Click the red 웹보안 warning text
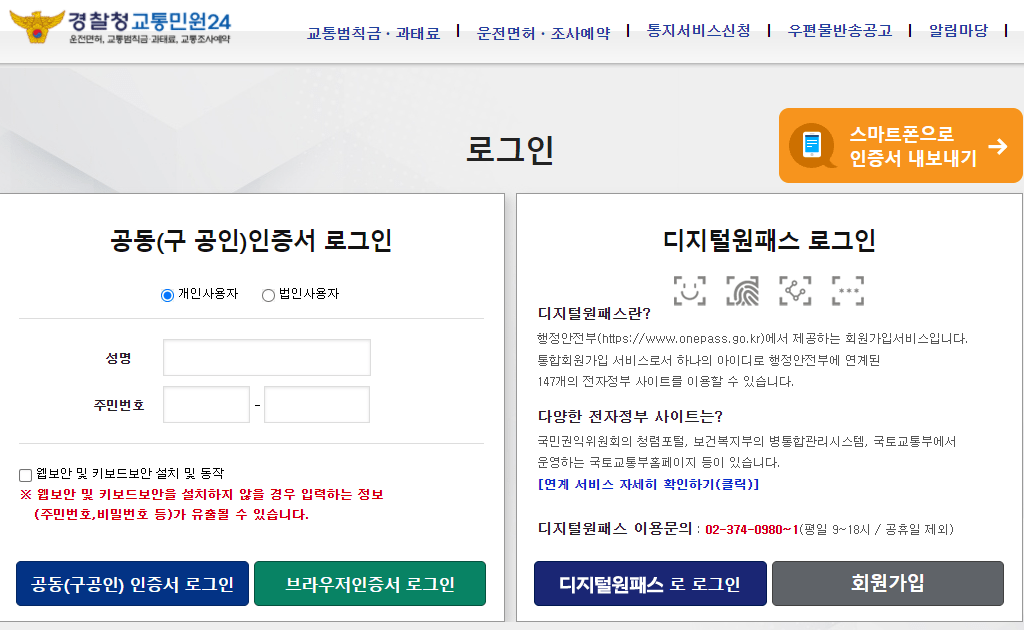 (x=202, y=504)
